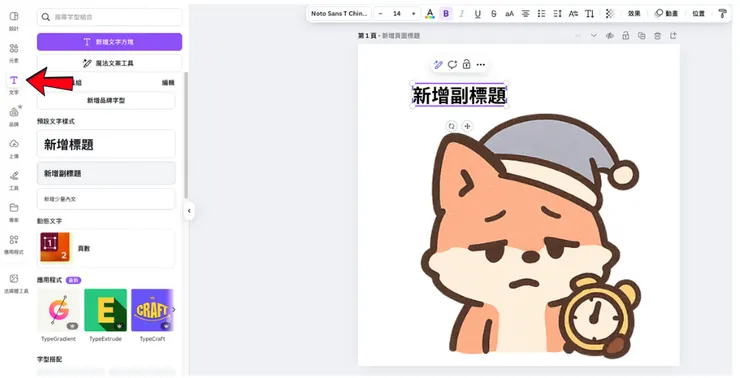Click the magic write icon above the text box

click(x=438, y=65)
